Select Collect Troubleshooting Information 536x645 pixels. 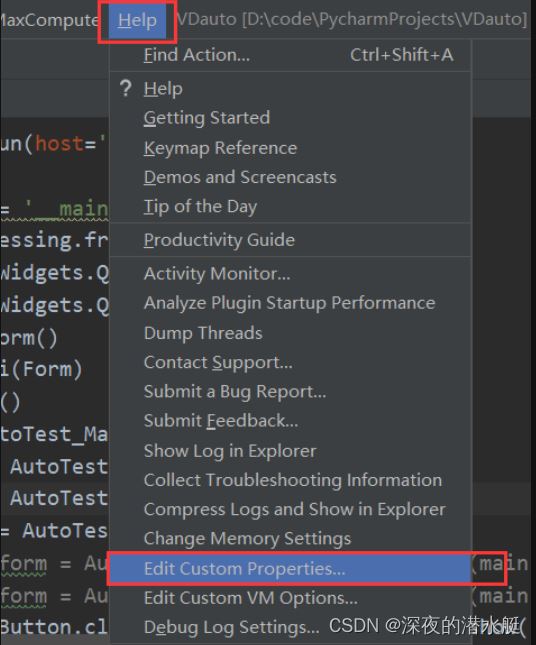[290, 480]
